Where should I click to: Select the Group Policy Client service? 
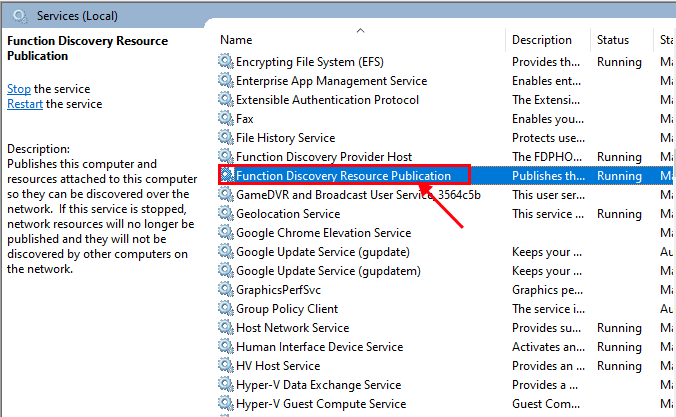click(x=288, y=309)
